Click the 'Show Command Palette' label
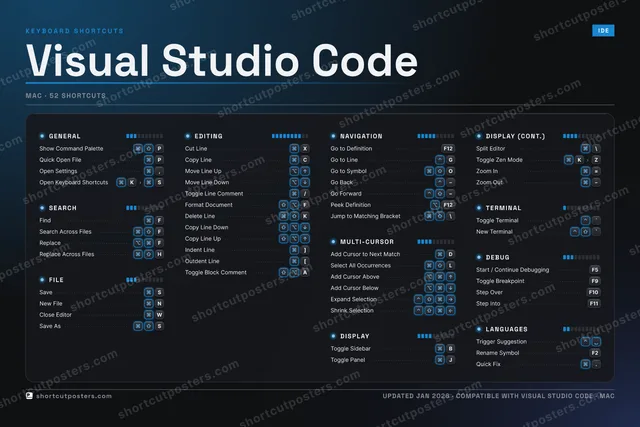 (x=71, y=149)
